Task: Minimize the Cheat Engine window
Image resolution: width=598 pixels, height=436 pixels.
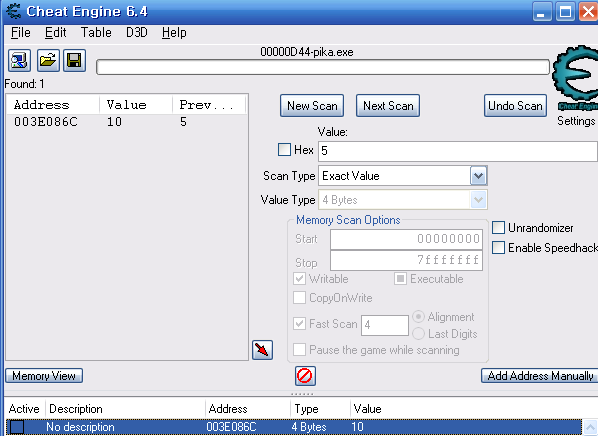Action: pyautogui.click(x=542, y=11)
